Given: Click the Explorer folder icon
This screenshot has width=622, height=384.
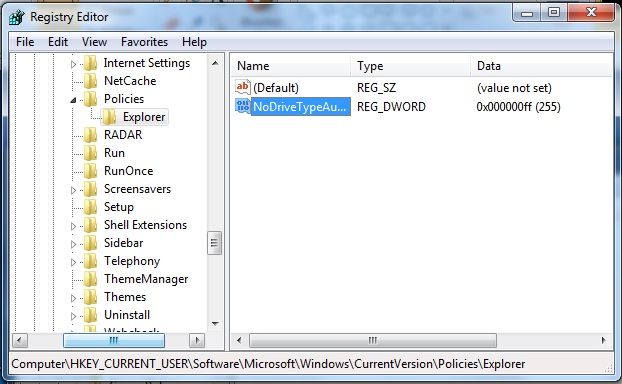Looking at the screenshot, I should point(109,117).
